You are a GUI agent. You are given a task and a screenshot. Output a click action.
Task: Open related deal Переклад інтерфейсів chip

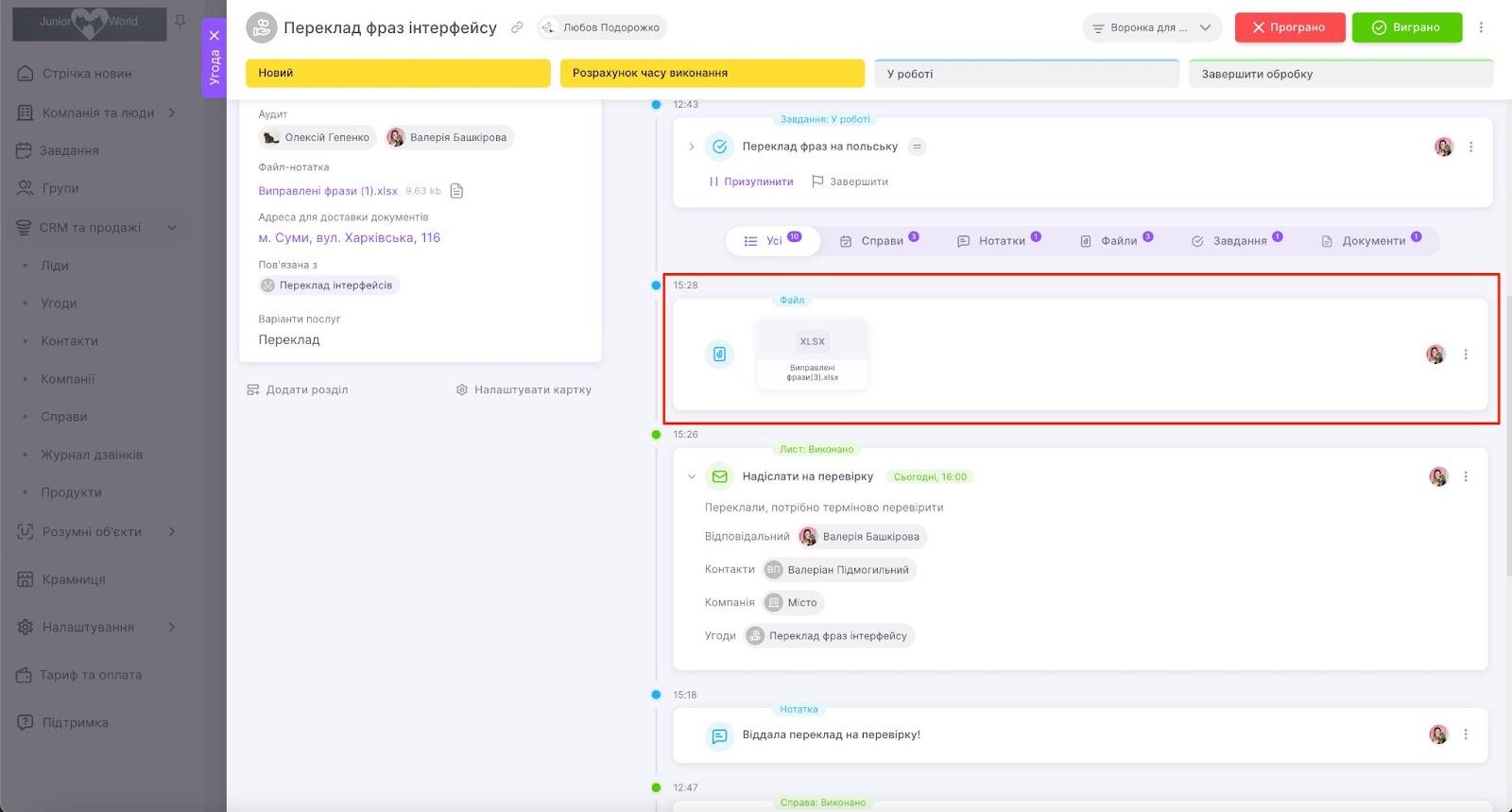[329, 285]
